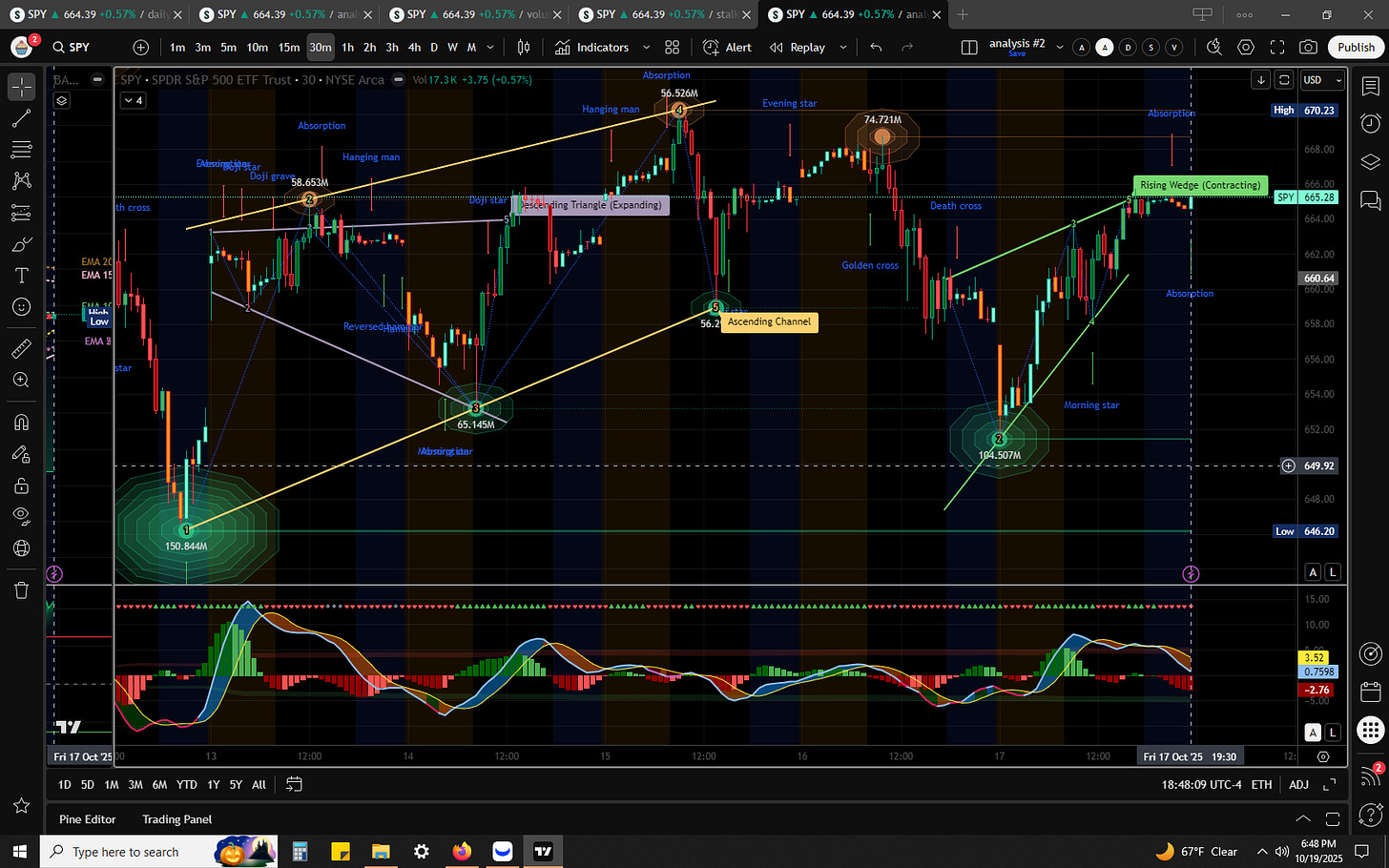The image size is (1389, 868).
Task: Toggle magnet mode for drawings
Action: pyautogui.click(x=21, y=423)
